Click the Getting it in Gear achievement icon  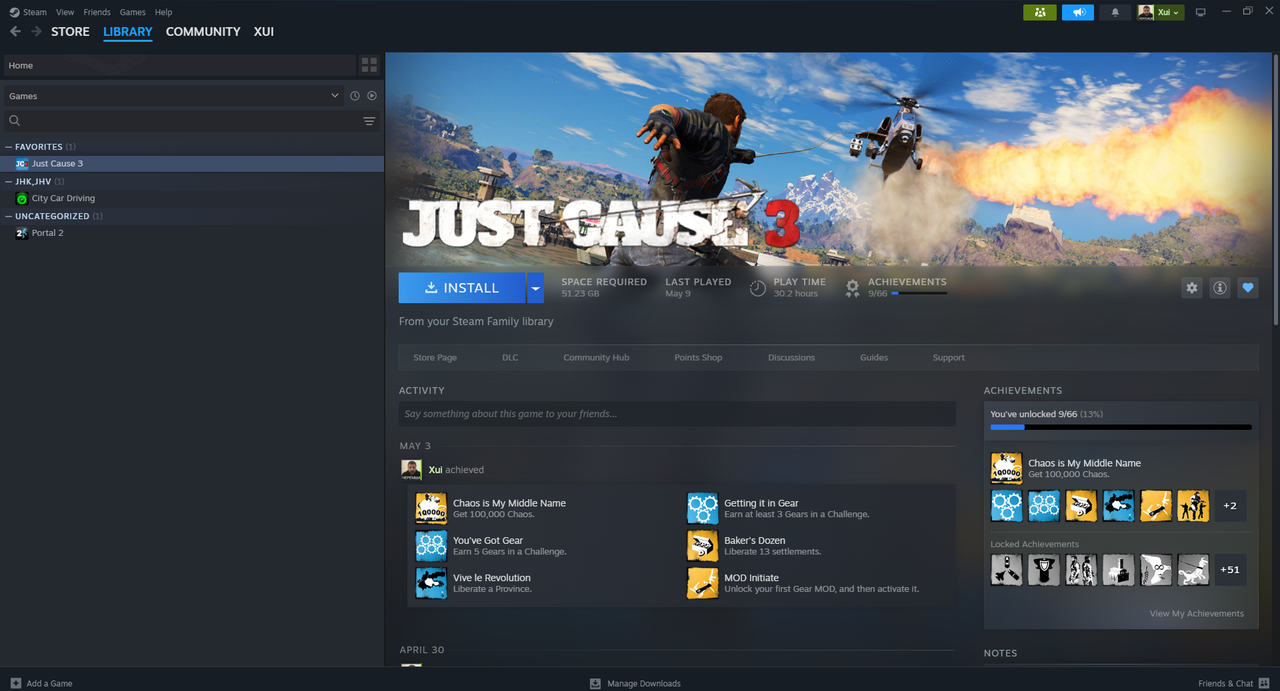click(x=702, y=508)
